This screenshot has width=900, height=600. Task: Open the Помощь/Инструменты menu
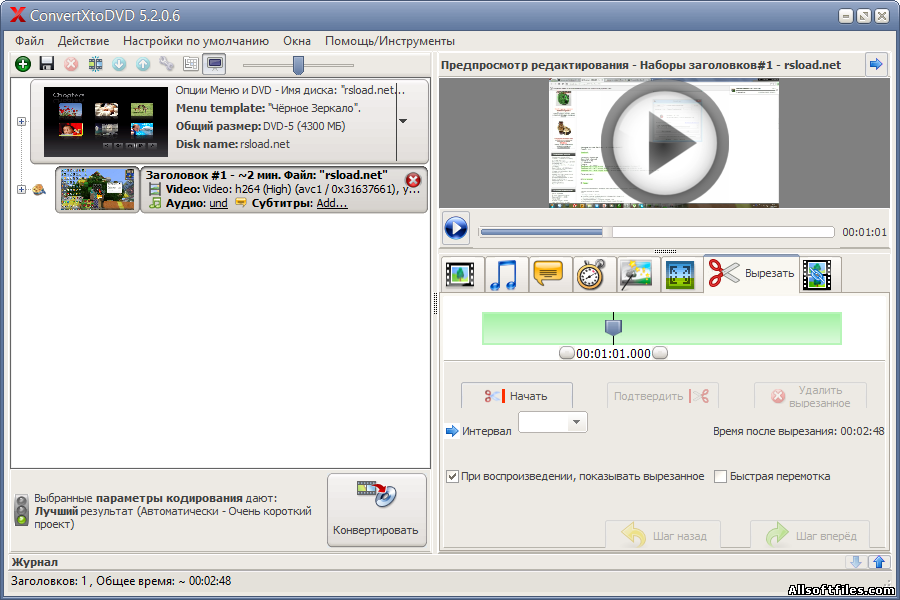click(390, 41)
